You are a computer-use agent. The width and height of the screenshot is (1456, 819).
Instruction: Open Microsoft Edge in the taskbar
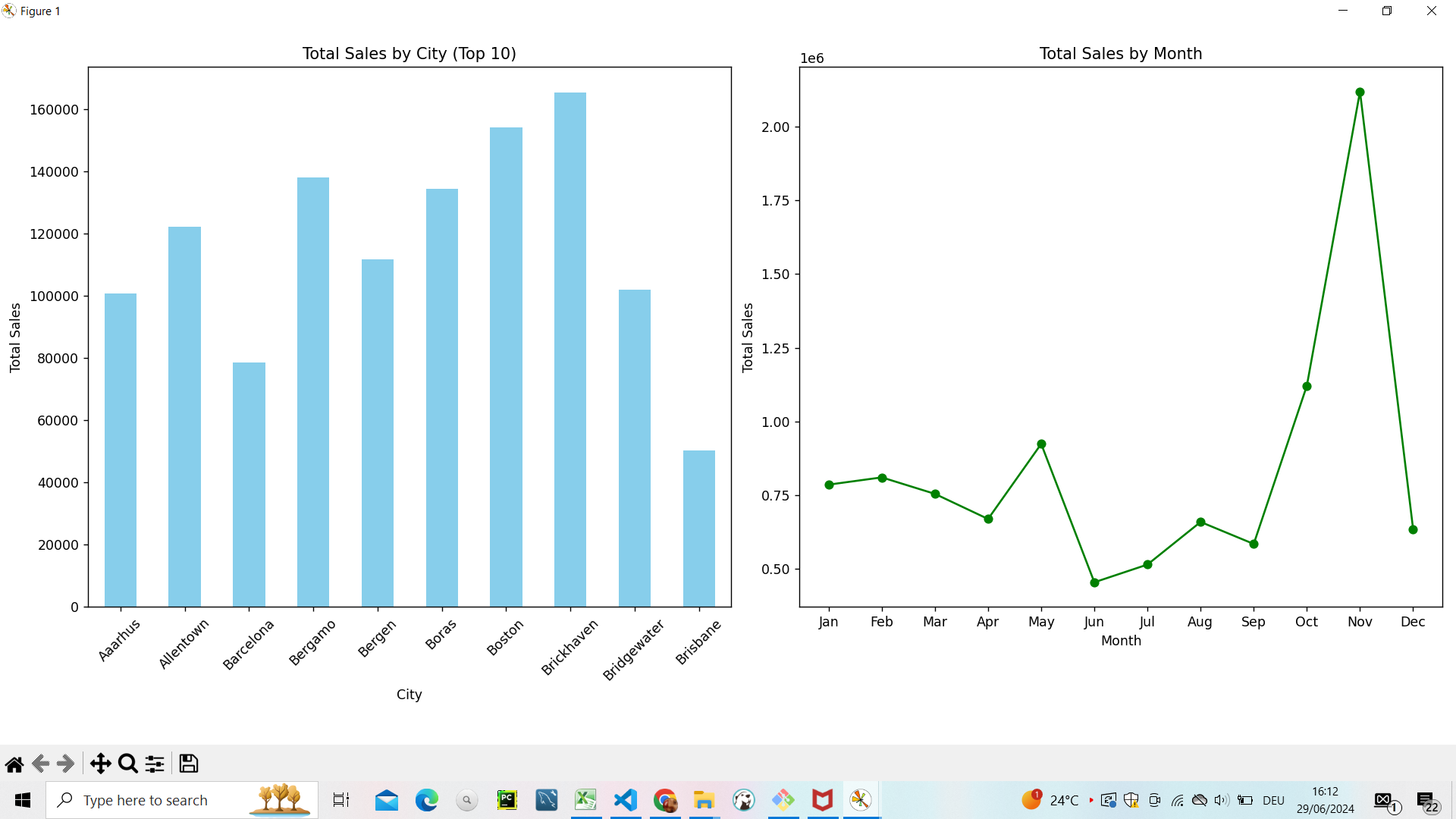[426, 800]
